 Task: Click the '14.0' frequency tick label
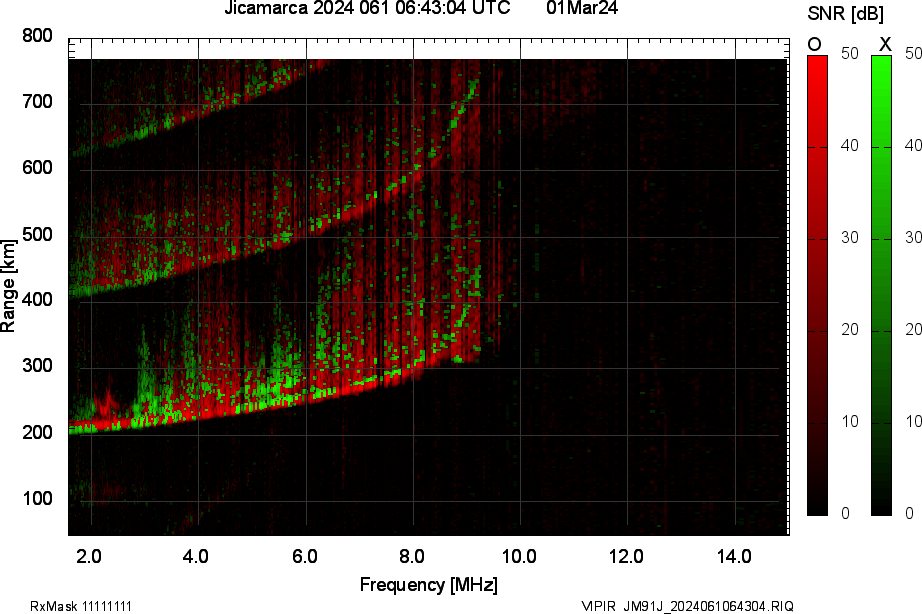pyautogui.click(x=734, y=556)
